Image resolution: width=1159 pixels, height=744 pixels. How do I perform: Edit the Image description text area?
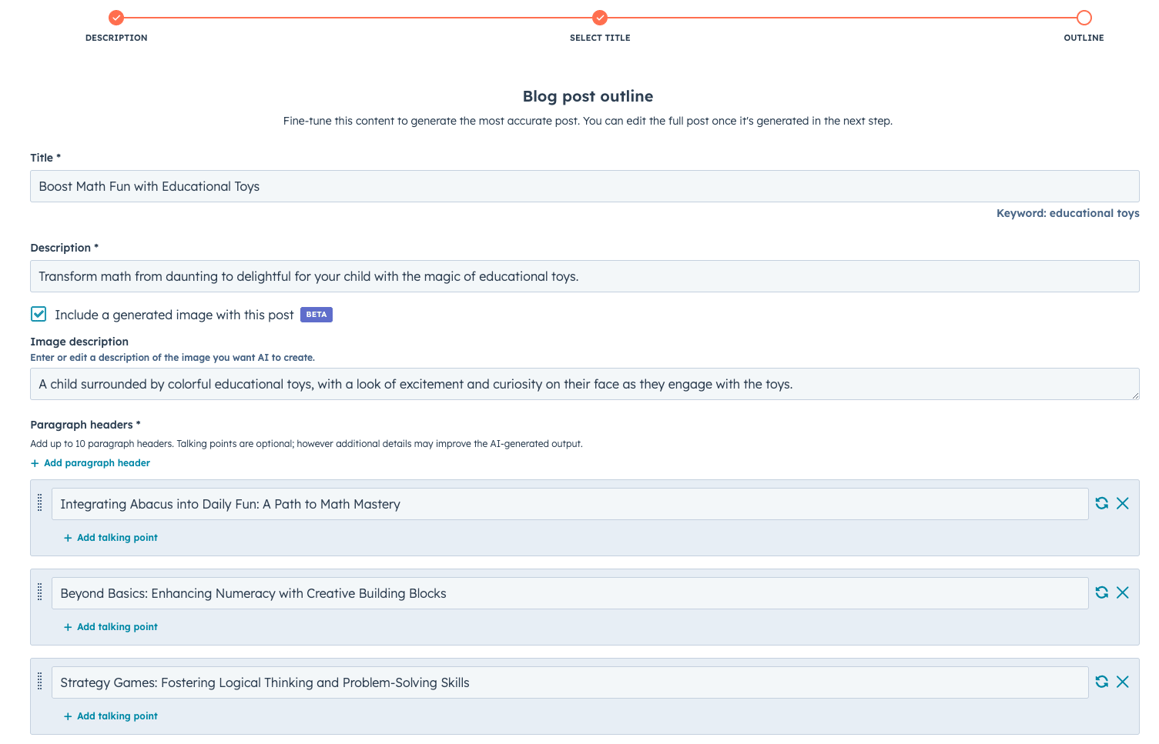585,384
